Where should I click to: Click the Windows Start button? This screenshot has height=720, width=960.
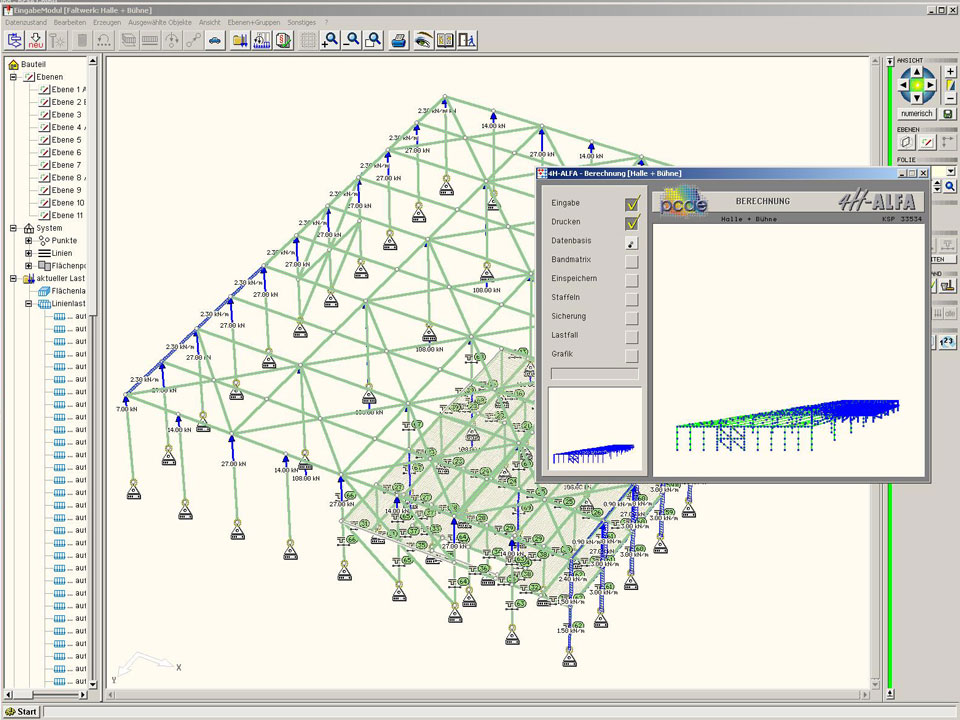(21, 712)
